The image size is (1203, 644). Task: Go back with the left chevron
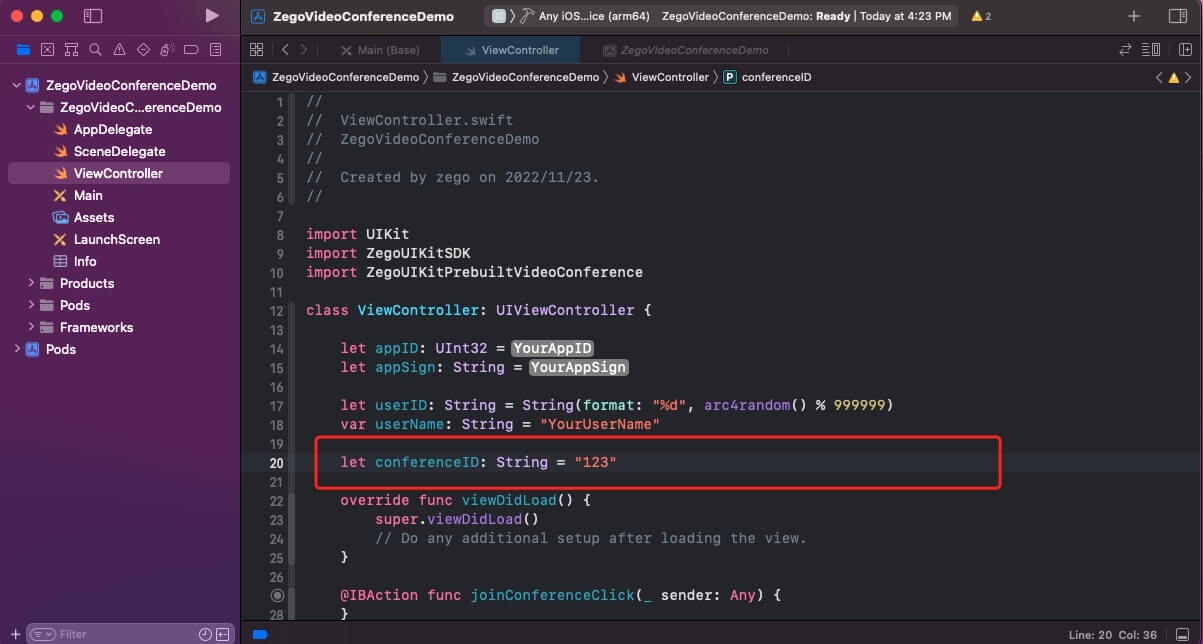coord(285,49)
